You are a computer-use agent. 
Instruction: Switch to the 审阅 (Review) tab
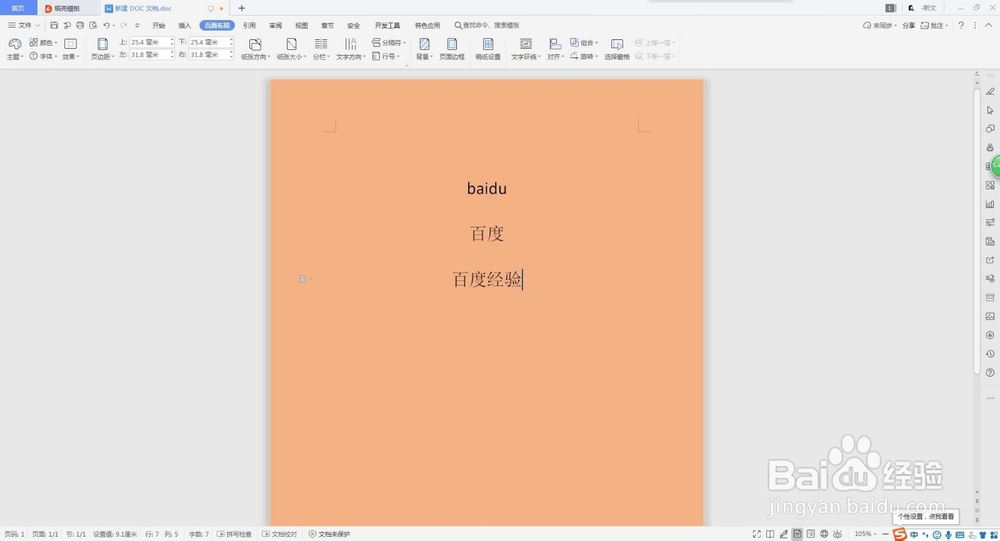click(x=276, y=26)
